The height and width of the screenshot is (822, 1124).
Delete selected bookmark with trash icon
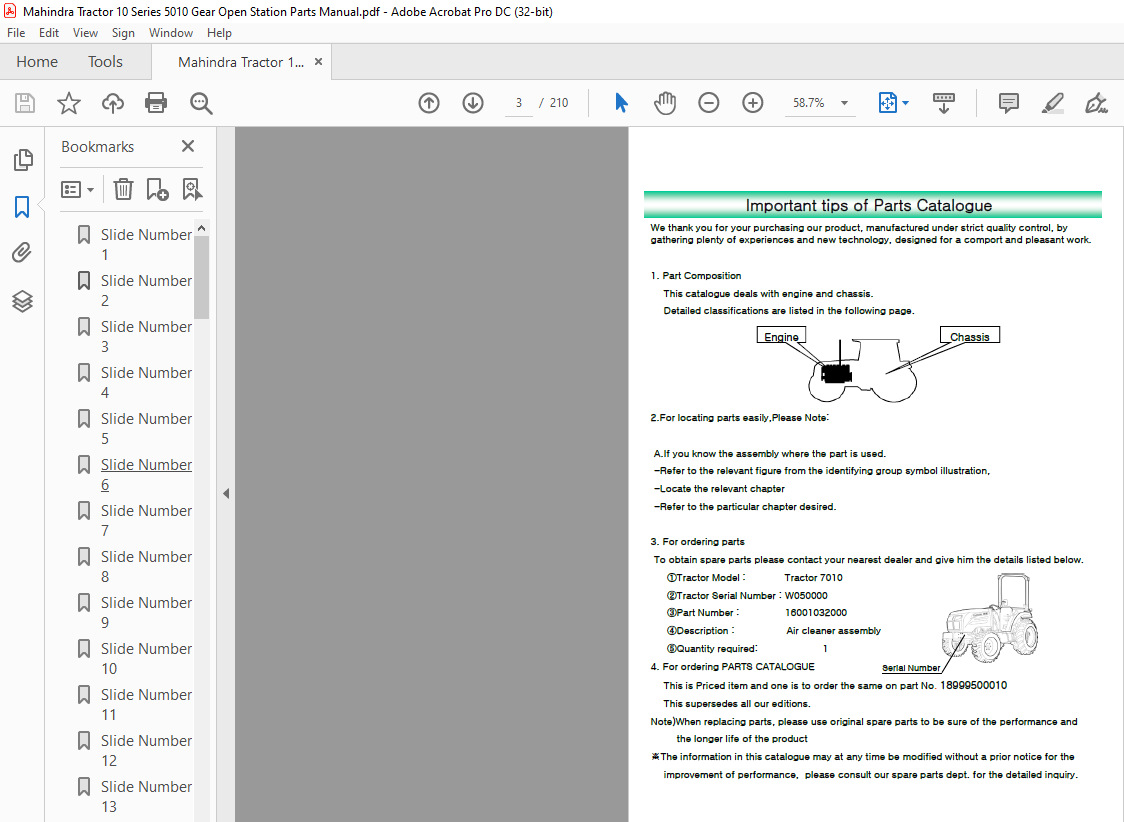[x=123, y=189]
